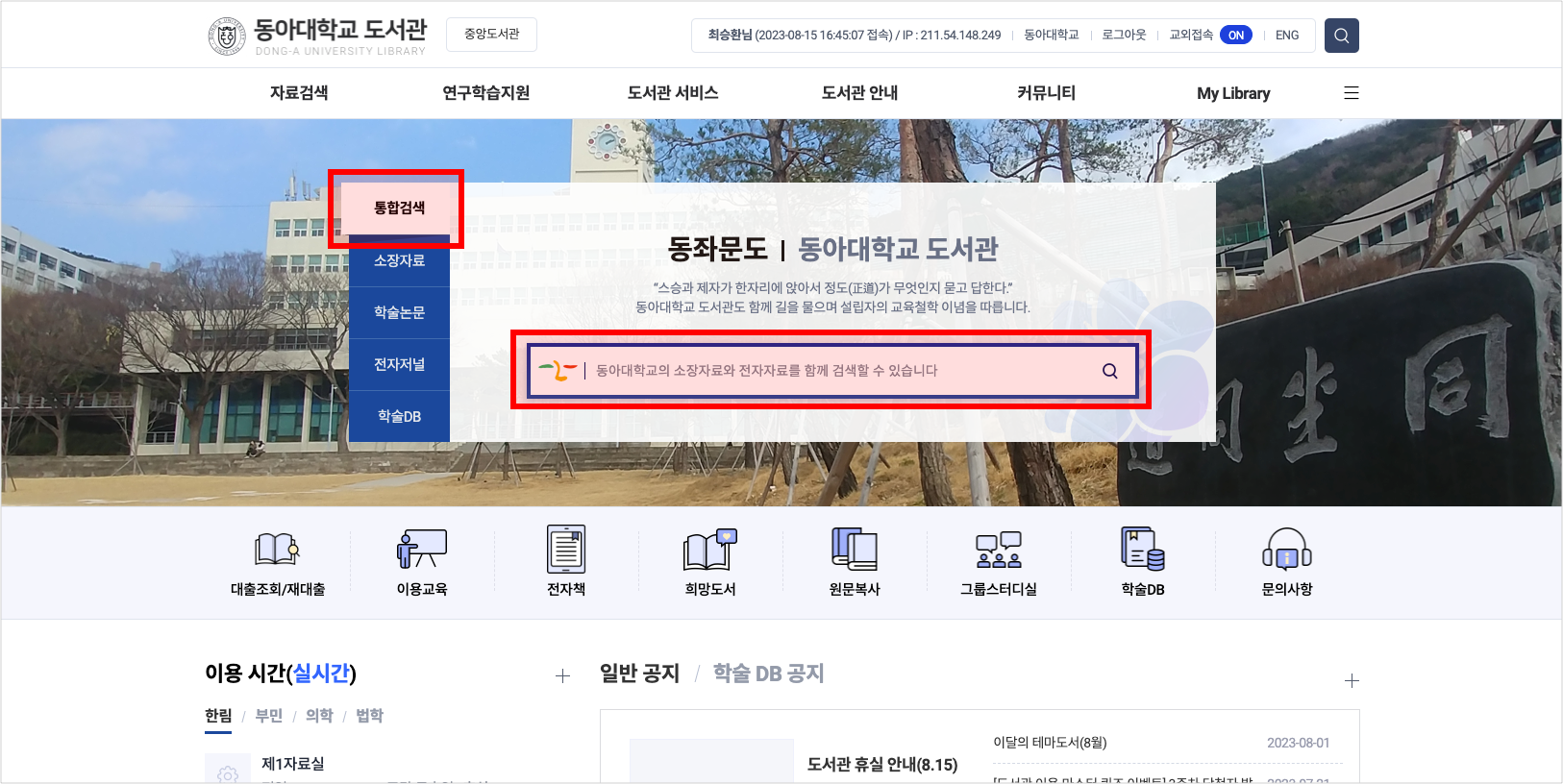Open the top-right blue search icon button
1563x784 pixels.
[1341, 36]
